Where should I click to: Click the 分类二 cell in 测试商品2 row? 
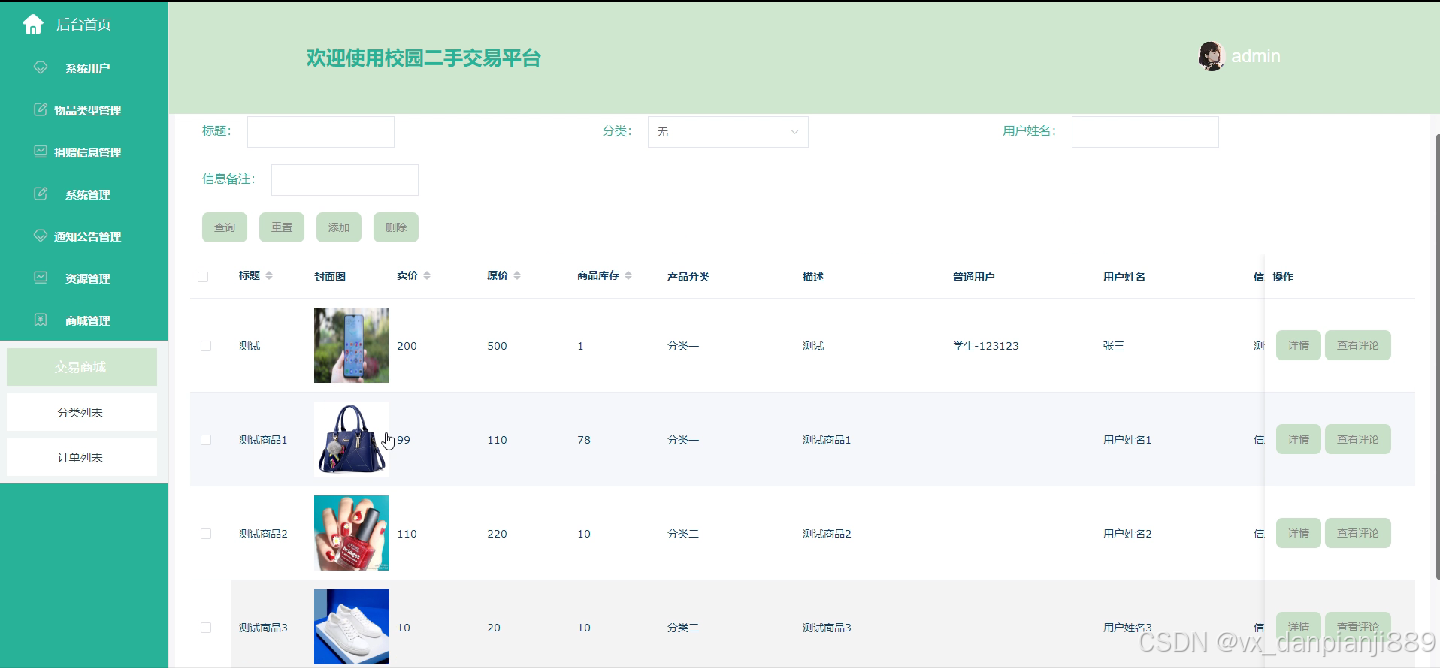(x=683, y=534)
